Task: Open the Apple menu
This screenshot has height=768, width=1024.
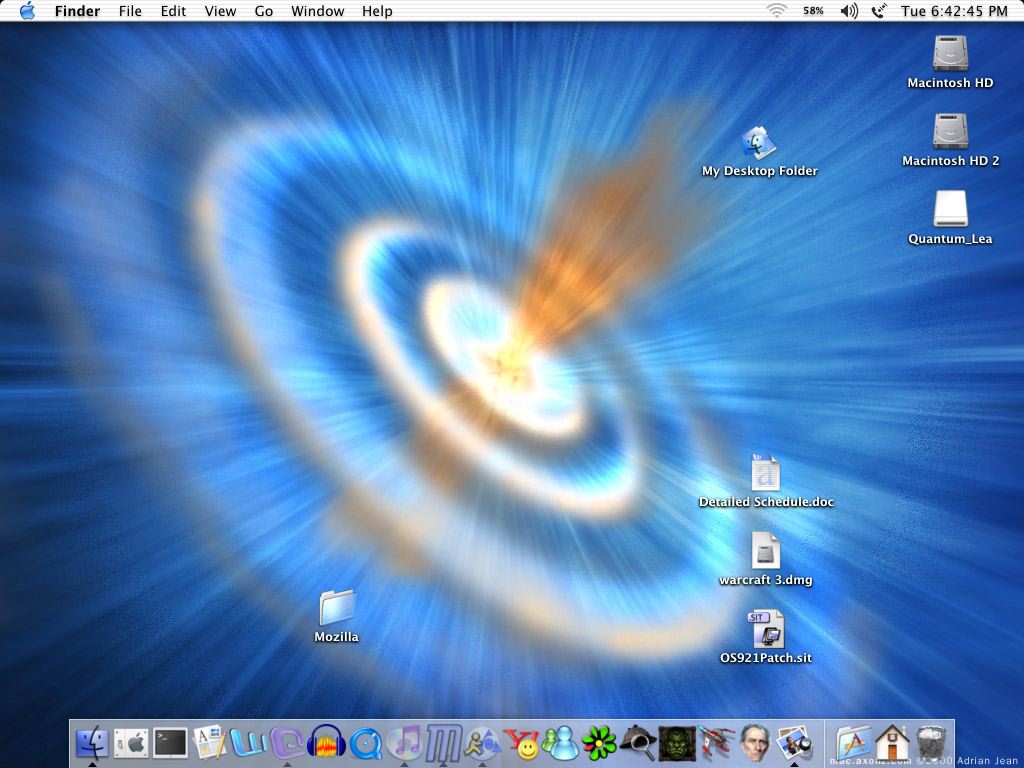Action: coord(27,11)
